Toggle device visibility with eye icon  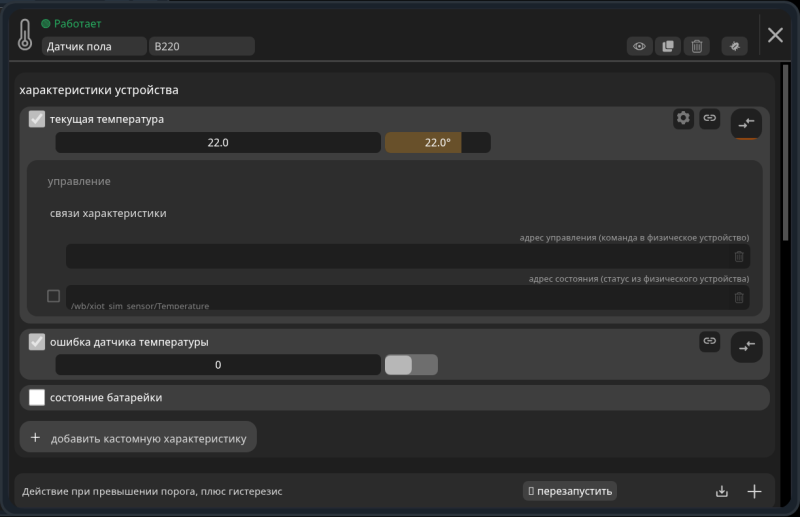pos(639,46)
